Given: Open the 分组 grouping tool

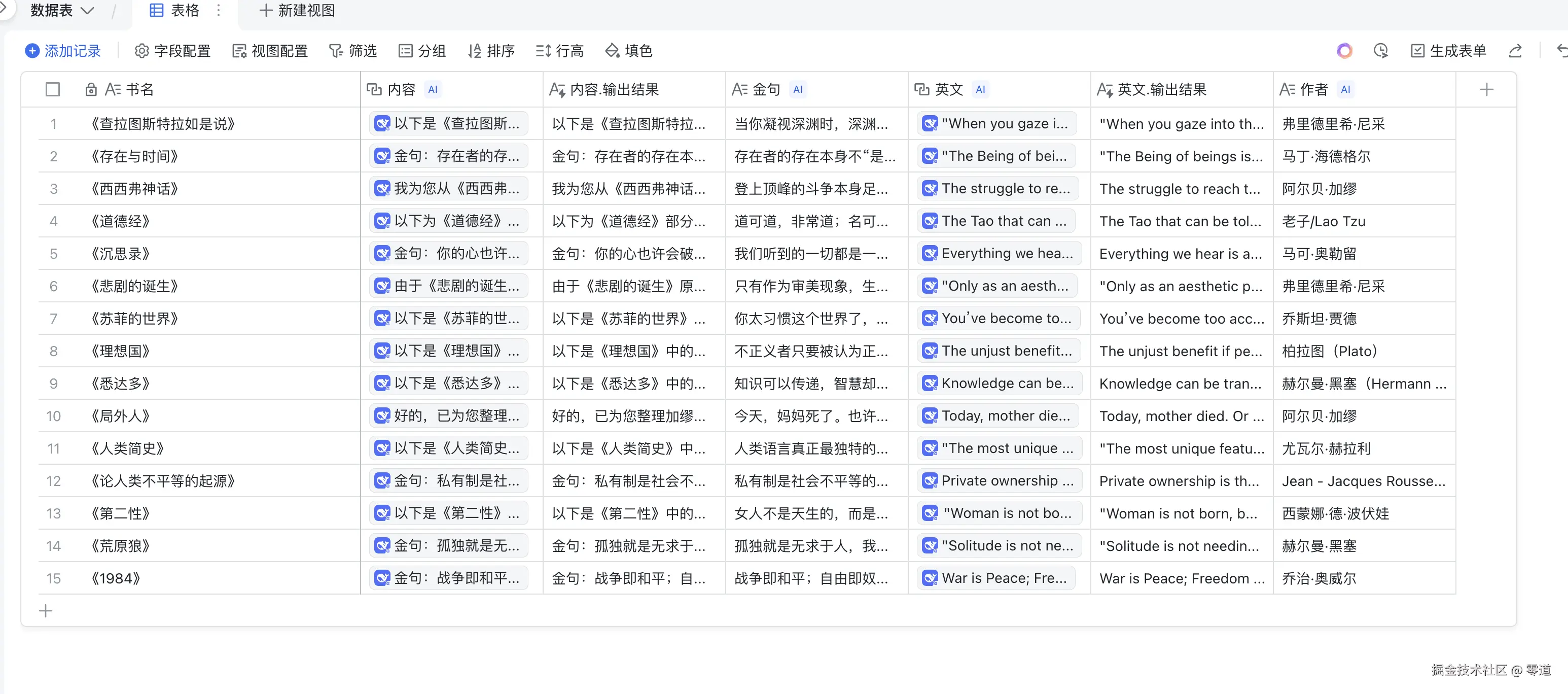Looking at the screenshot, I should tap(422, 51).
